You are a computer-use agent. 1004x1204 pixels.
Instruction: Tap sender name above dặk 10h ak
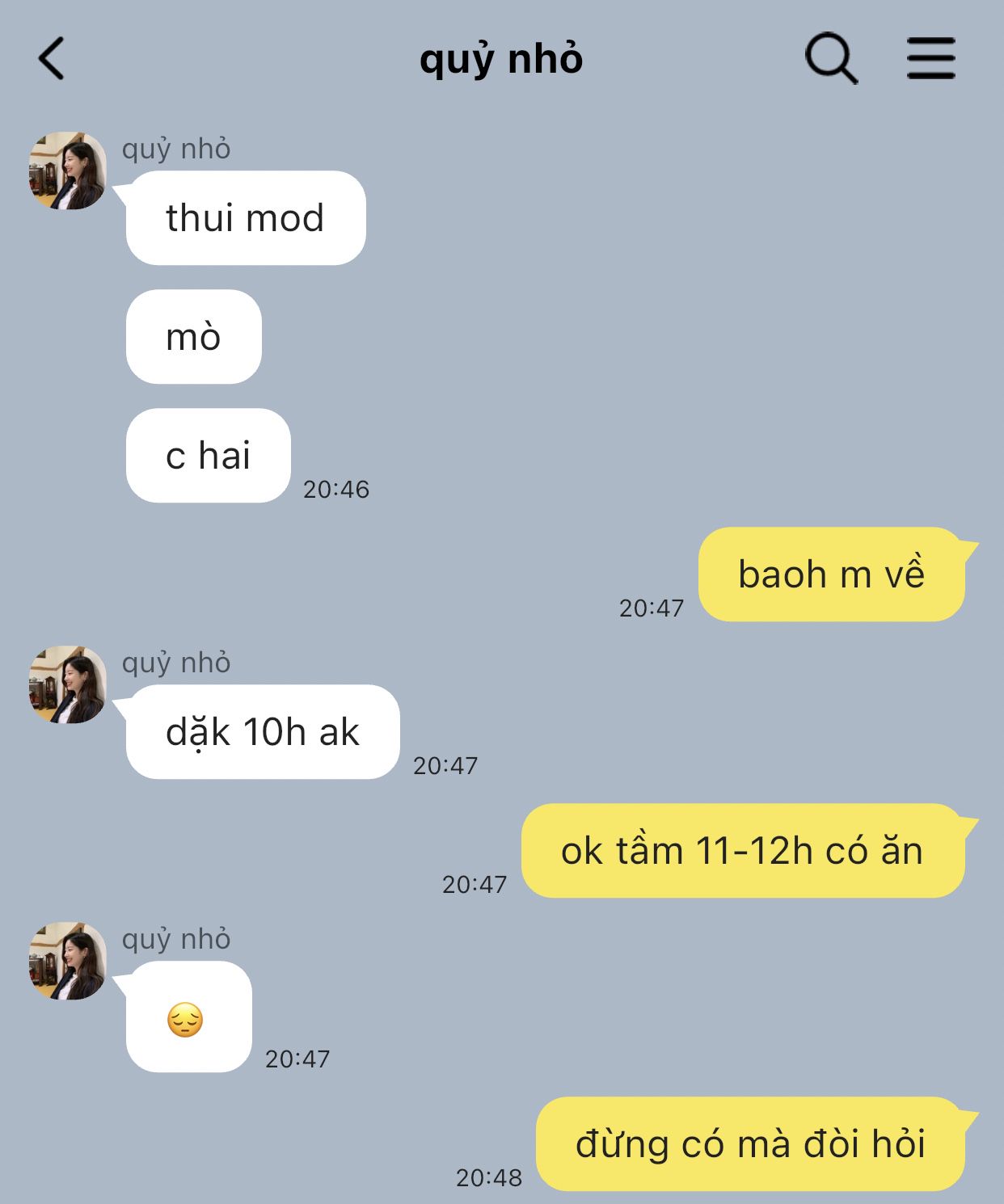click(x=176, y=663)
